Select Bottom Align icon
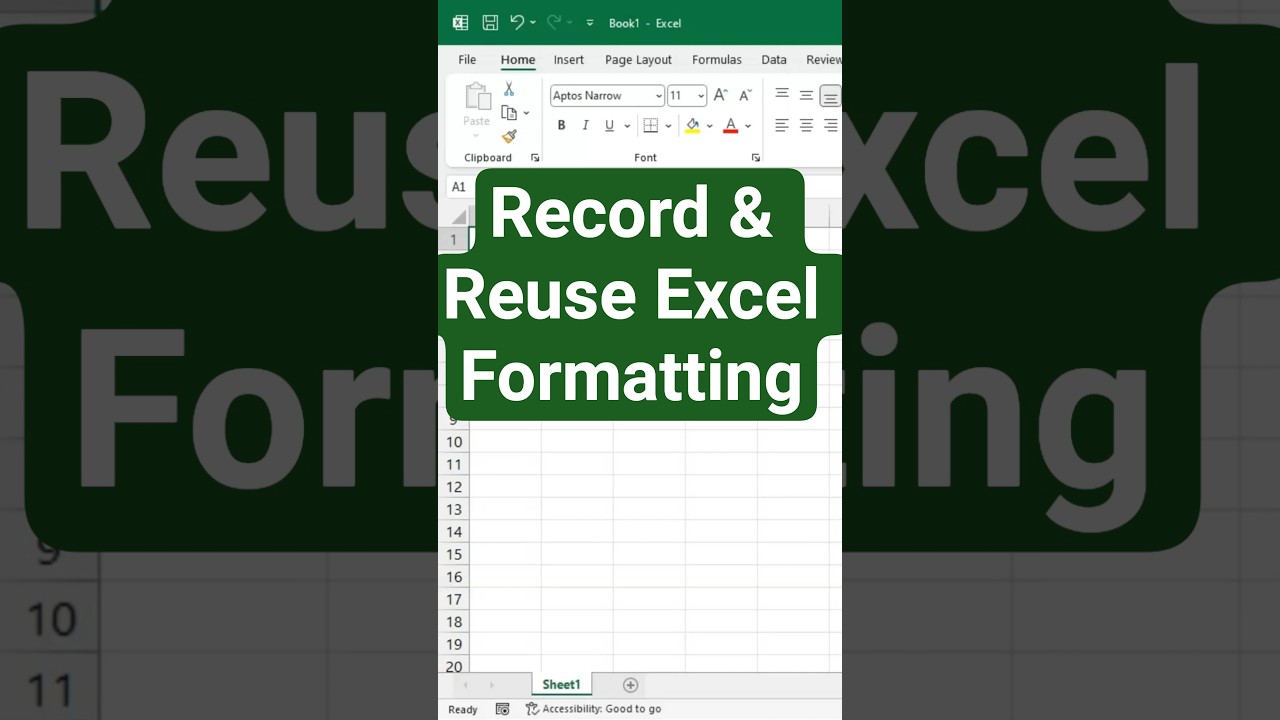Image resolution: width=1280 pixels, height=720 pixels. [x=830, y=96]
